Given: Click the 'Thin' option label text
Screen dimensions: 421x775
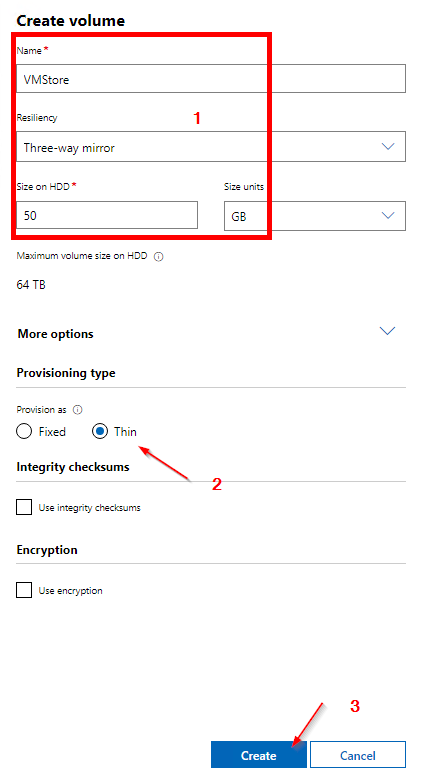Looking at the screenshot, I should tap(125, 431).
